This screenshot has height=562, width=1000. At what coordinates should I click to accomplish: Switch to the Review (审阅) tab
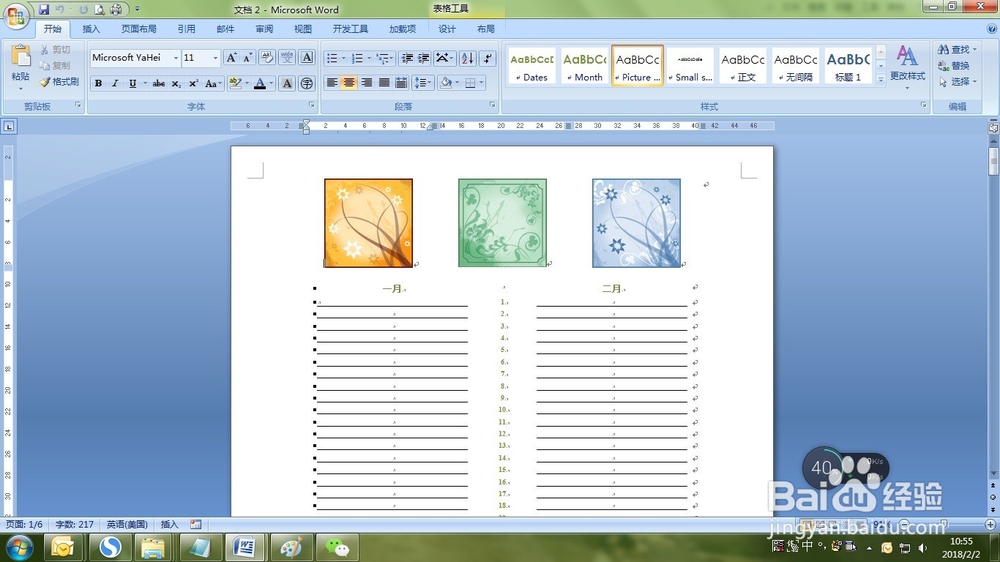coord(264,29)
